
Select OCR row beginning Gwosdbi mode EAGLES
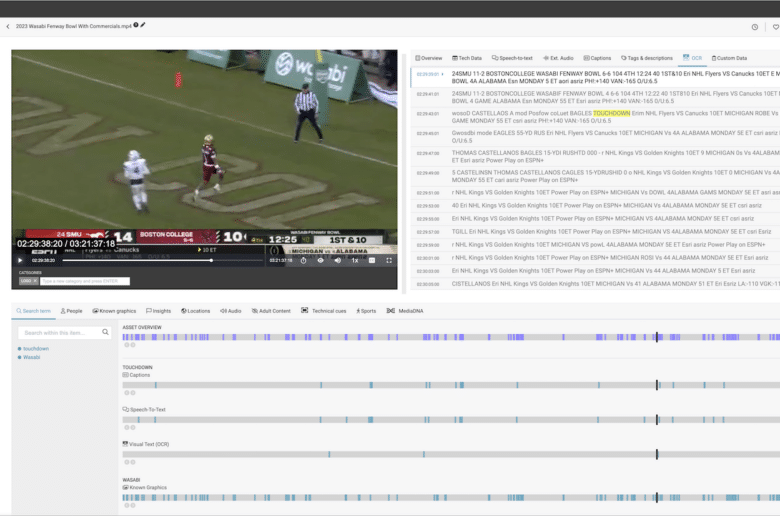pyautogui.click(x=595, y=137)
